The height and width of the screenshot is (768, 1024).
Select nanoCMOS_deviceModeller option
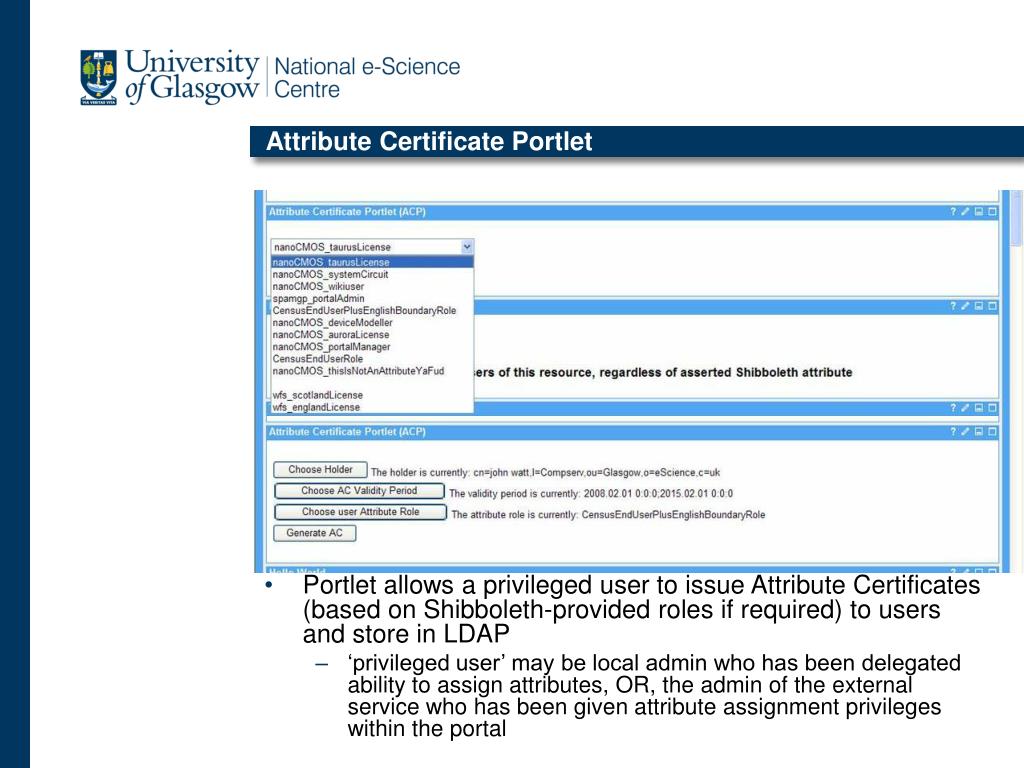[x=372, y=323]
